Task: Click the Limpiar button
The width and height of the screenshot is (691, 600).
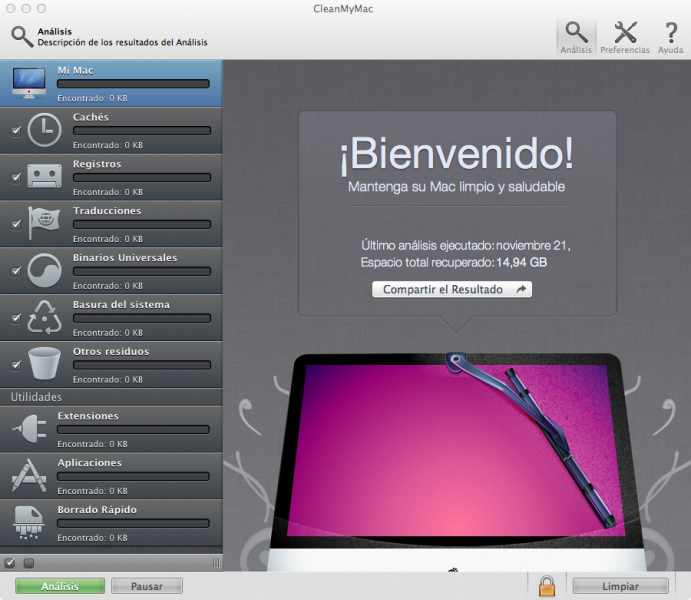Action: point(620,586)
